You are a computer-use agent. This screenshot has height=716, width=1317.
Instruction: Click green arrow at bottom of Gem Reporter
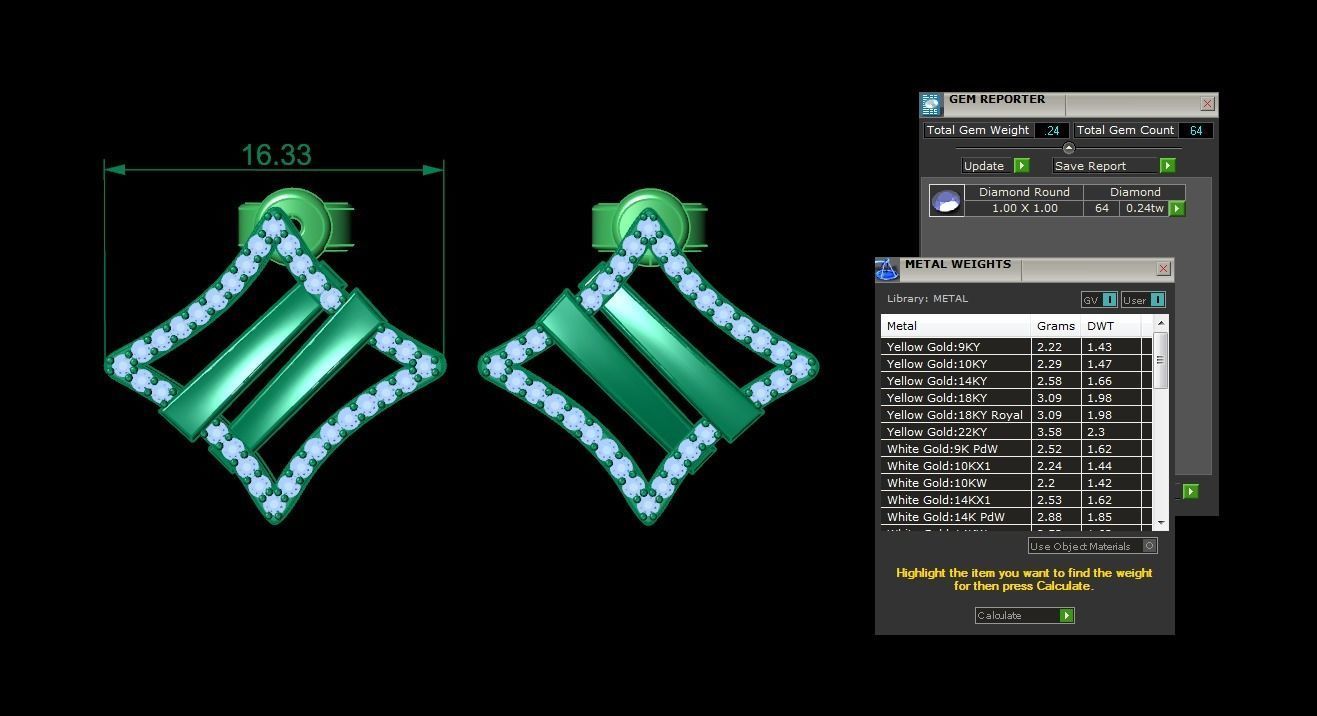(1190, 491)
